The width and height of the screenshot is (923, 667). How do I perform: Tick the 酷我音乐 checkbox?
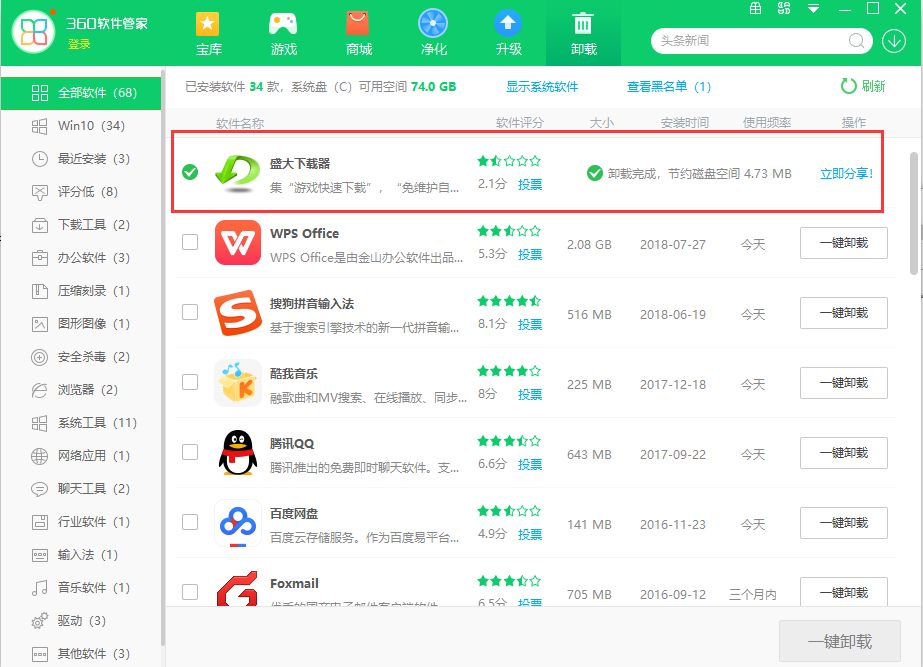pos(190,382)
